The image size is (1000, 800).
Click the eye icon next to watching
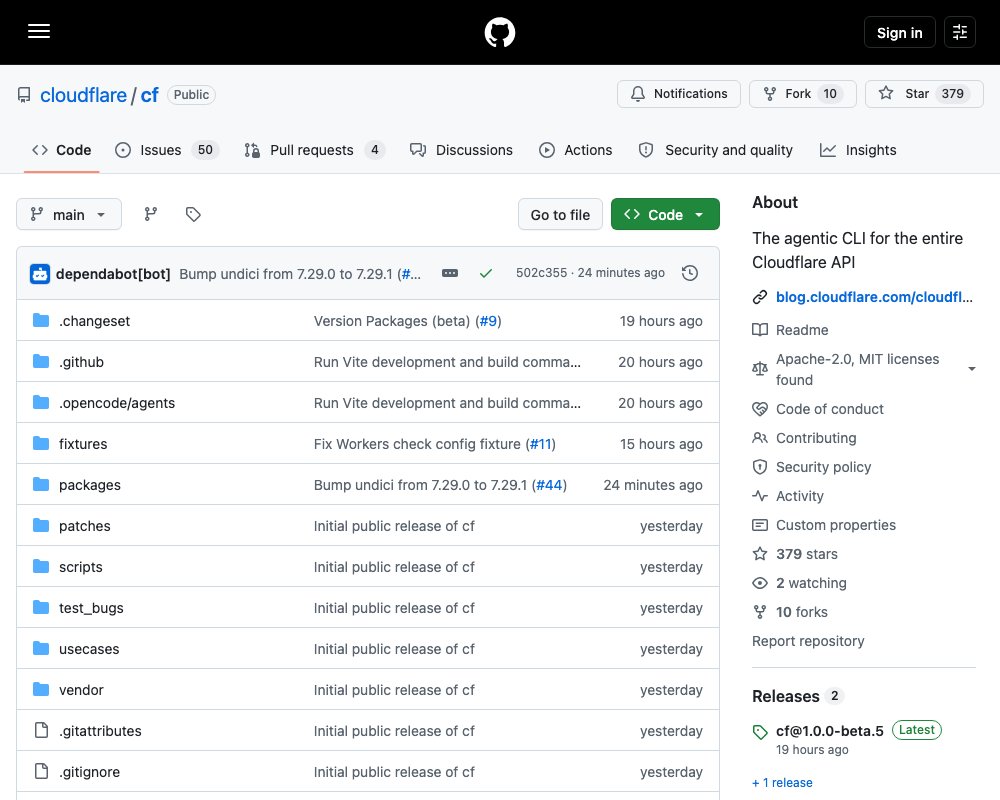[x=760, y=583]
